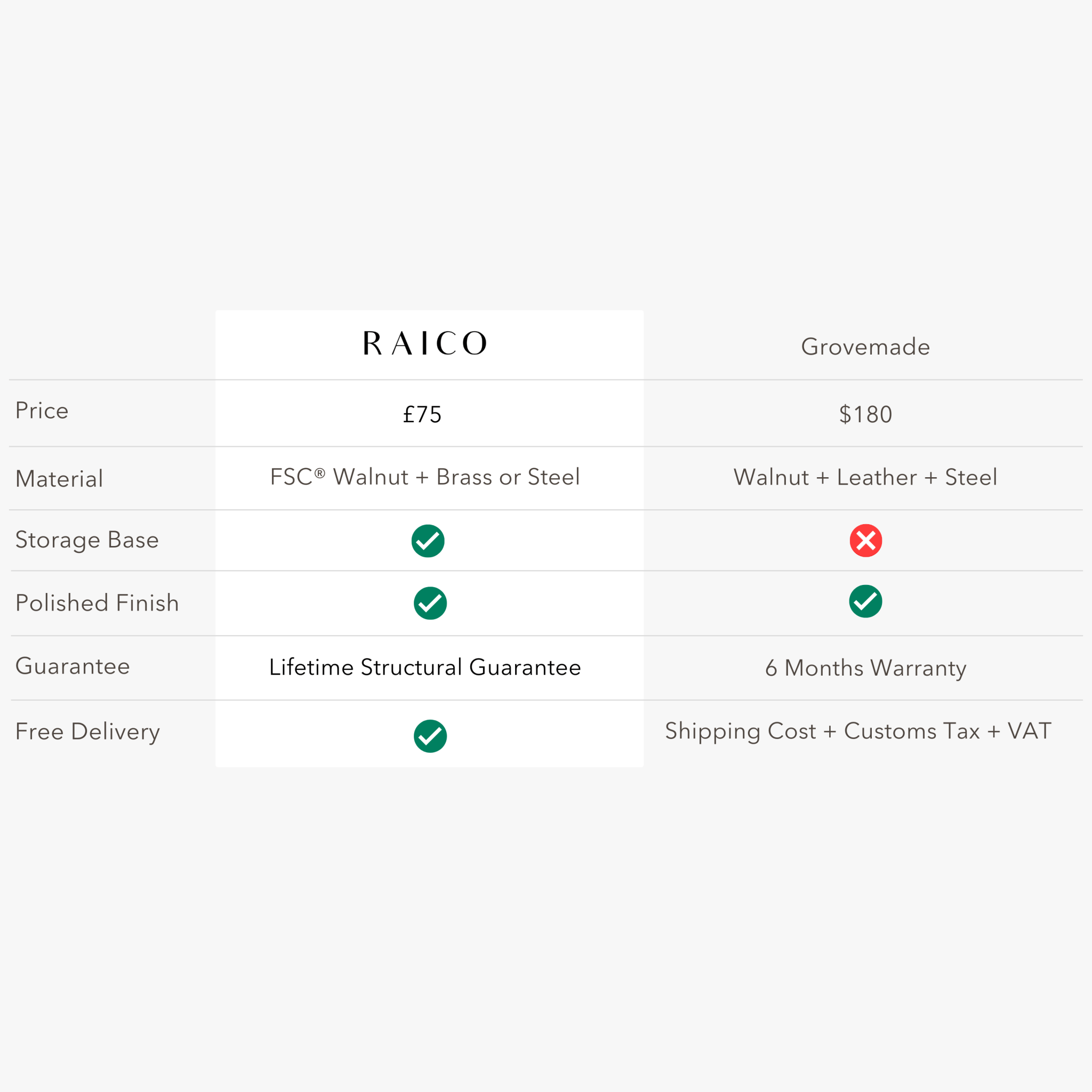
Task: Click the Polished Finish row label
Action: coord(97,603)
